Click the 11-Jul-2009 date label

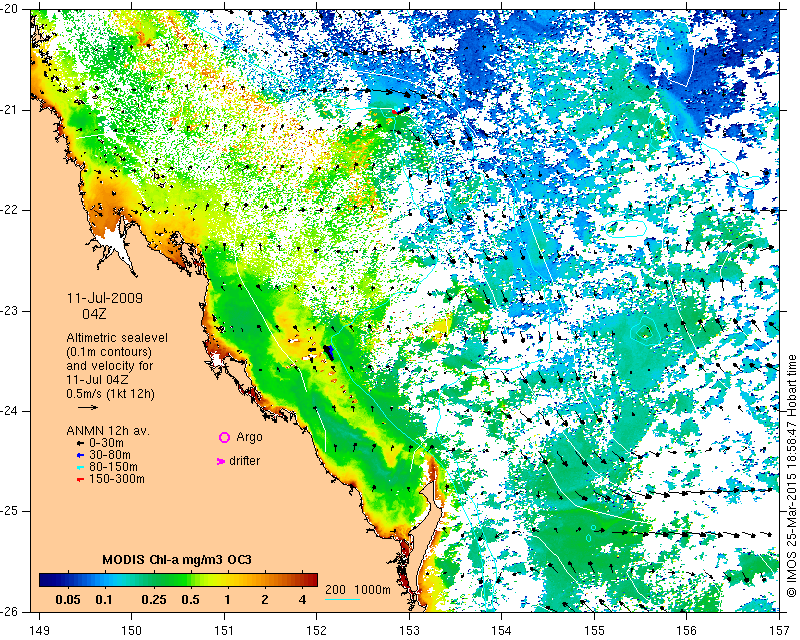pyautogui.click(x=105, y=298)
